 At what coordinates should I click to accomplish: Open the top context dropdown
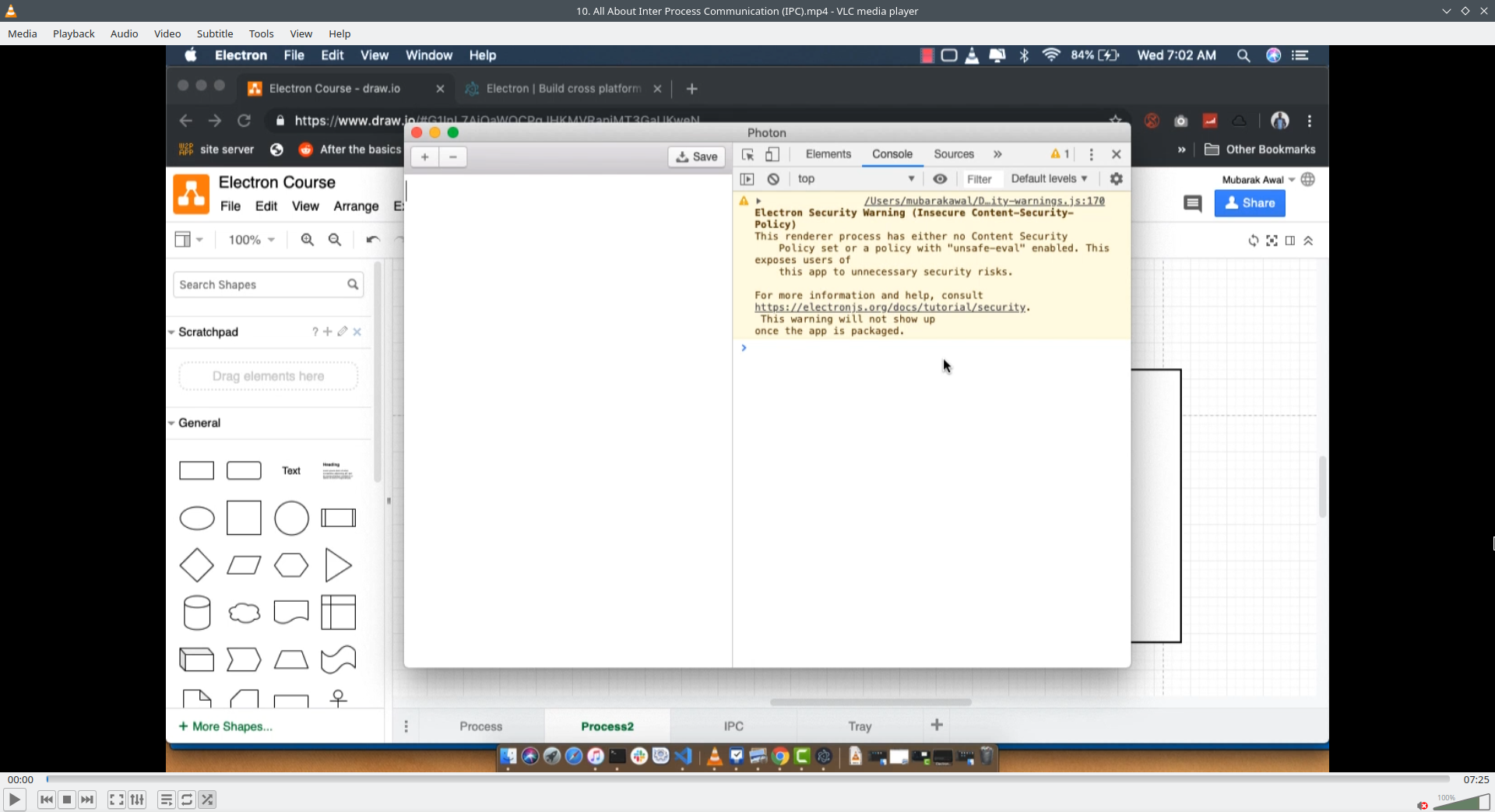tap(856, 179)
